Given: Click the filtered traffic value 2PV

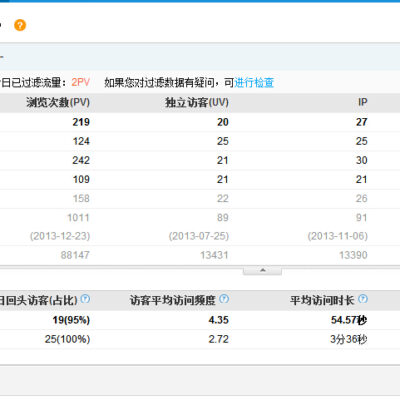Looking at the screenshot, I should tap(81, 82).
